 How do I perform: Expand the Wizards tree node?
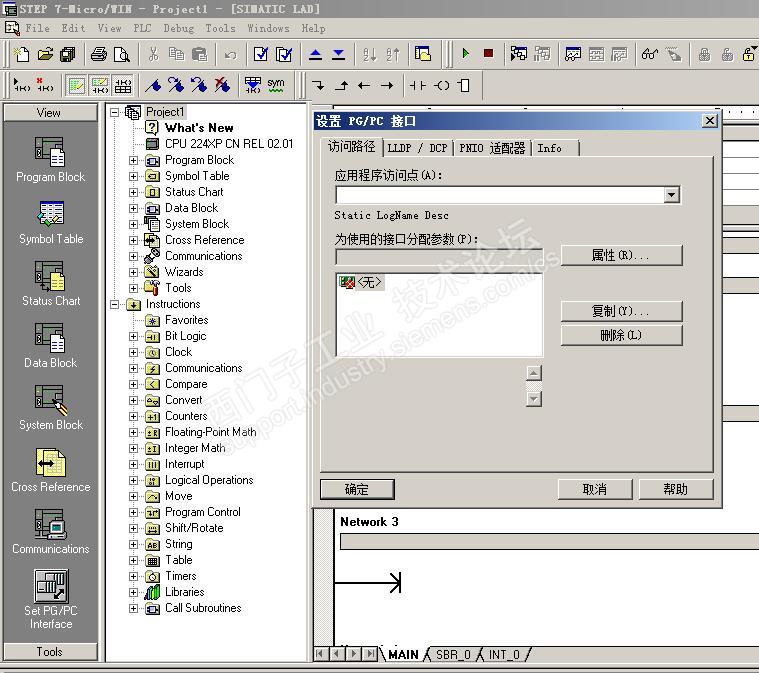[x=133, y=272]
